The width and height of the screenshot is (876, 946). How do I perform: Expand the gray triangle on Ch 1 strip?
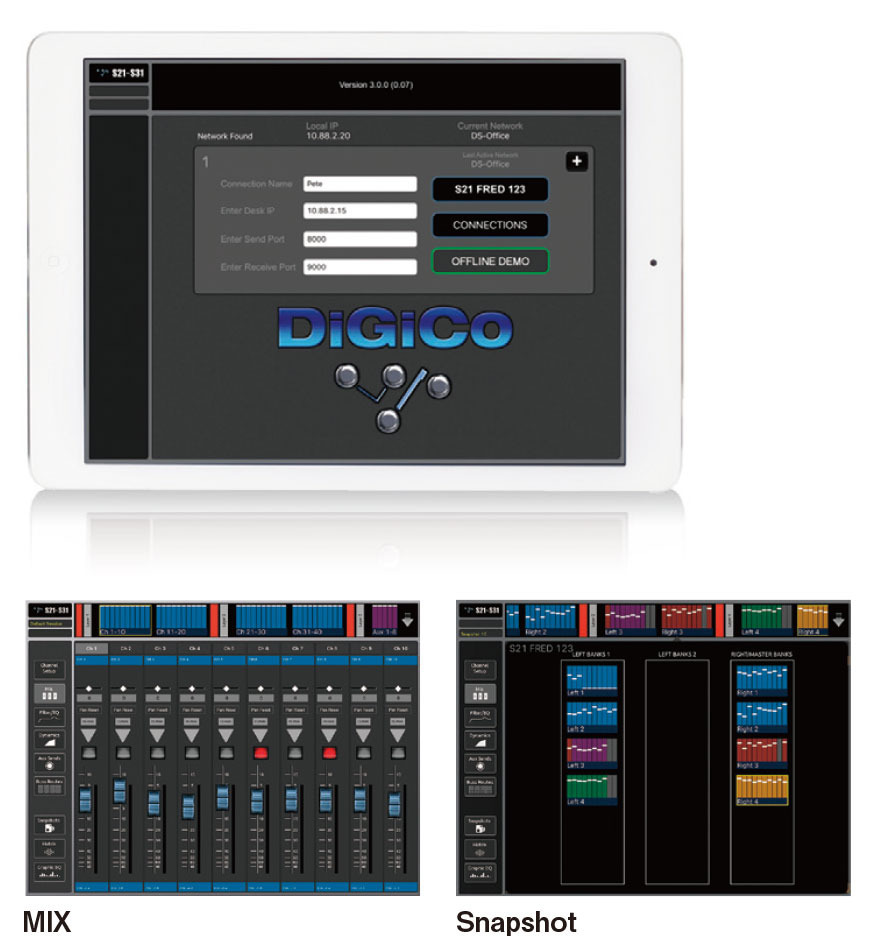(89, 735)
